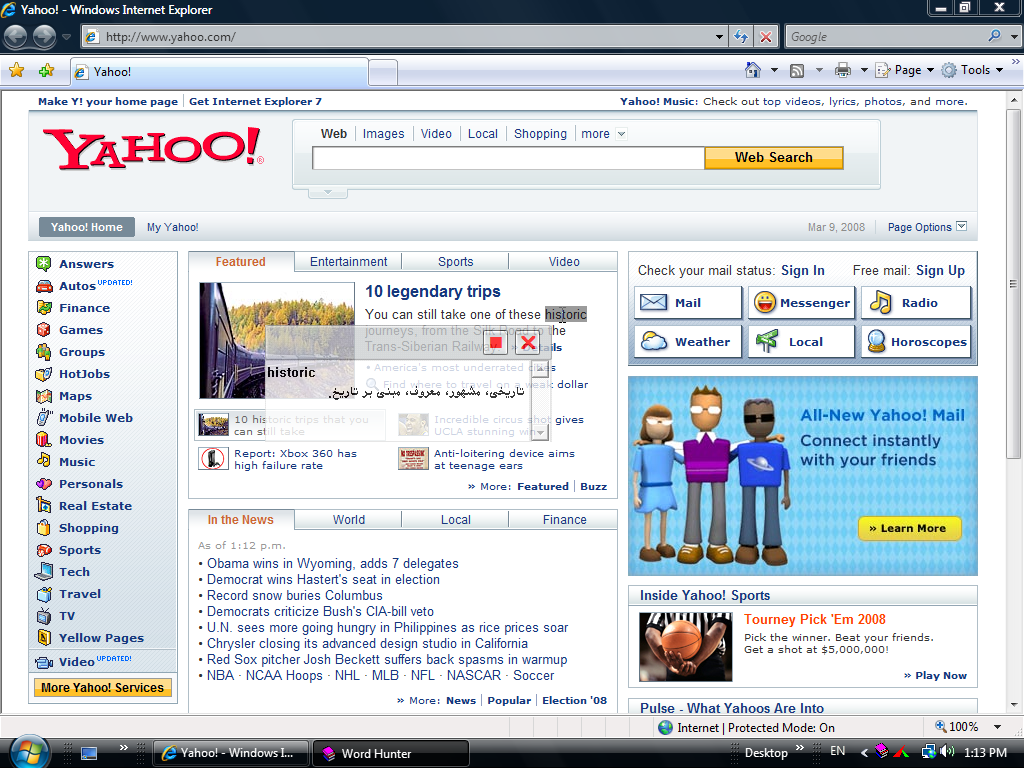Click the Google search magnifier icon
Screen dimensions: 1024x768
click(995, 36)
